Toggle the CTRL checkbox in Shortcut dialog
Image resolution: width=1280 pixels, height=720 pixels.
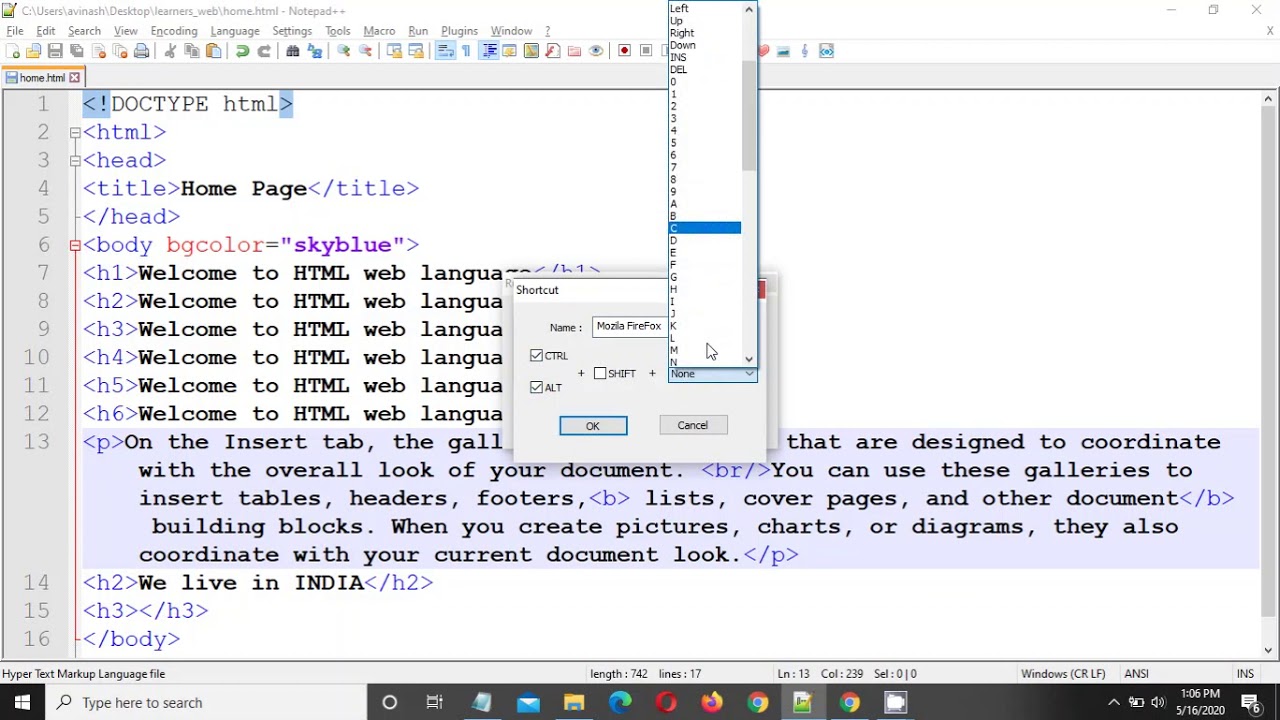(x=537, y=356)
